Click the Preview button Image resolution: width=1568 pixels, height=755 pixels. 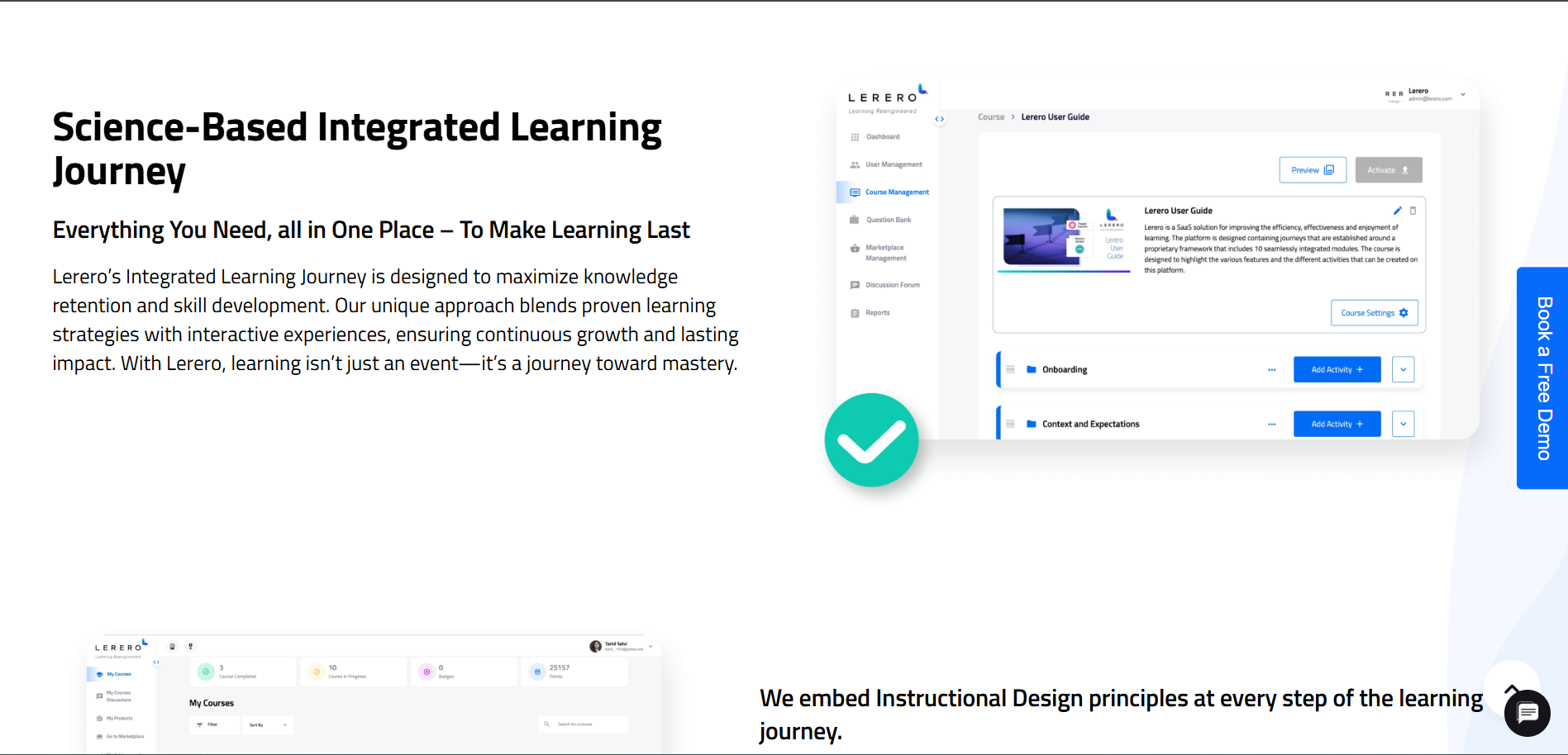coord(1313,170)
